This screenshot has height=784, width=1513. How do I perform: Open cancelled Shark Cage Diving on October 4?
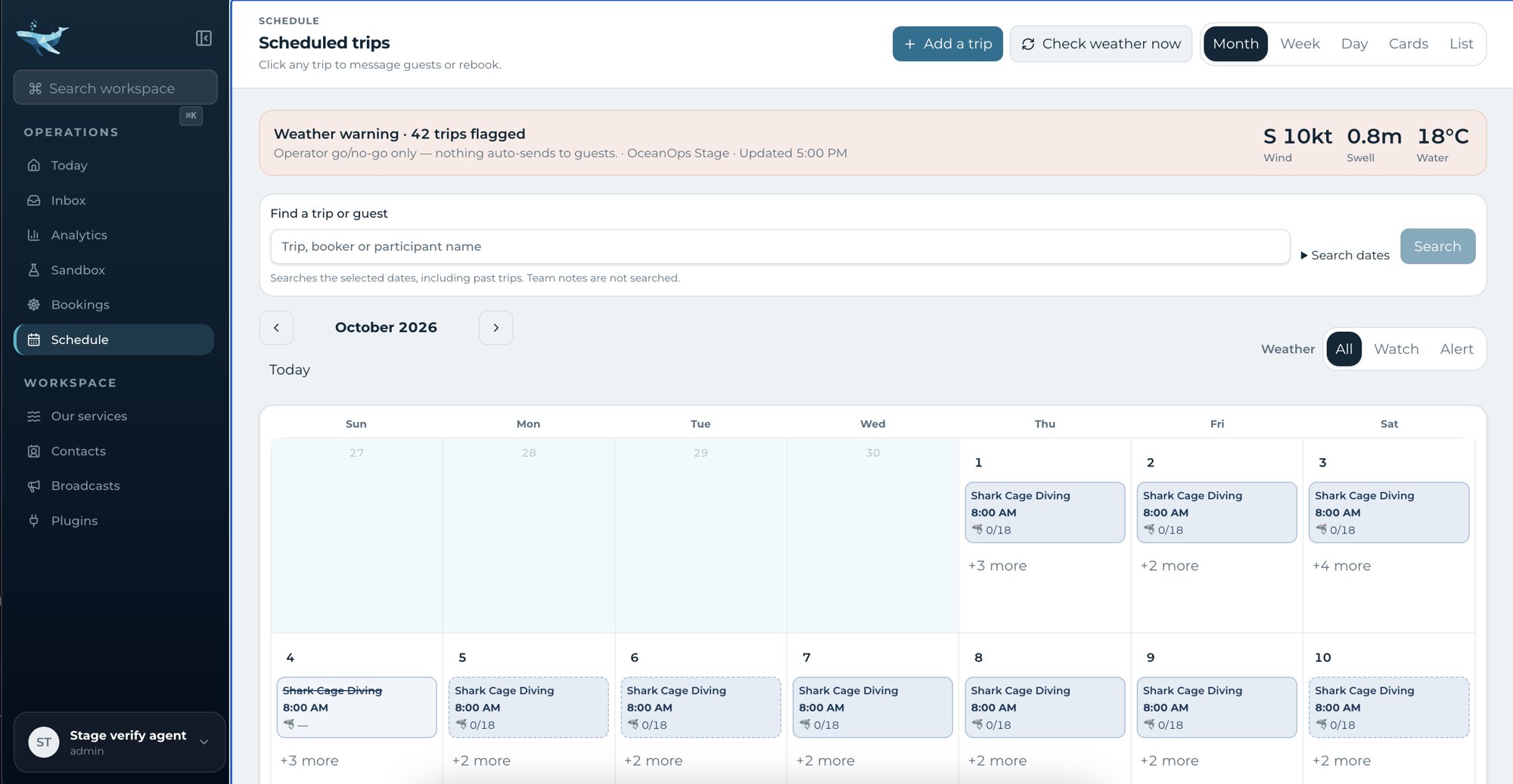pyautogui.click(x=356, y=708)
